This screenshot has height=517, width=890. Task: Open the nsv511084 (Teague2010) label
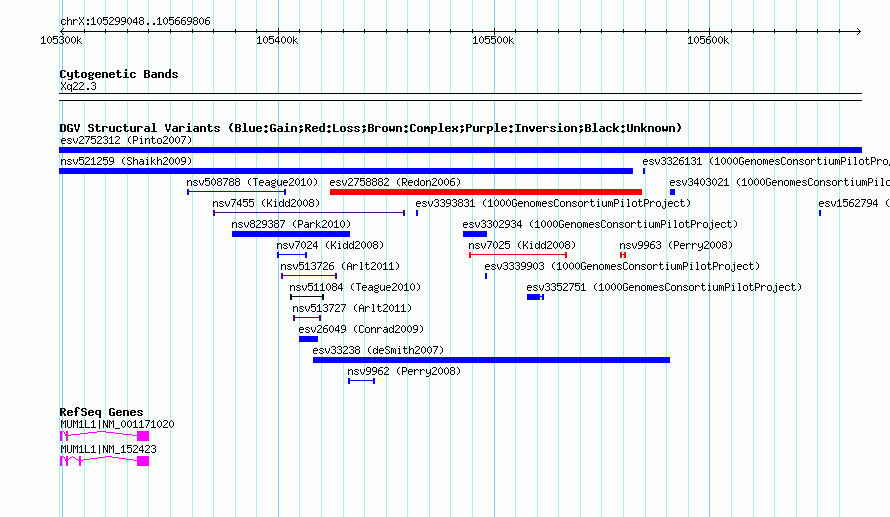tap(355, 287)
